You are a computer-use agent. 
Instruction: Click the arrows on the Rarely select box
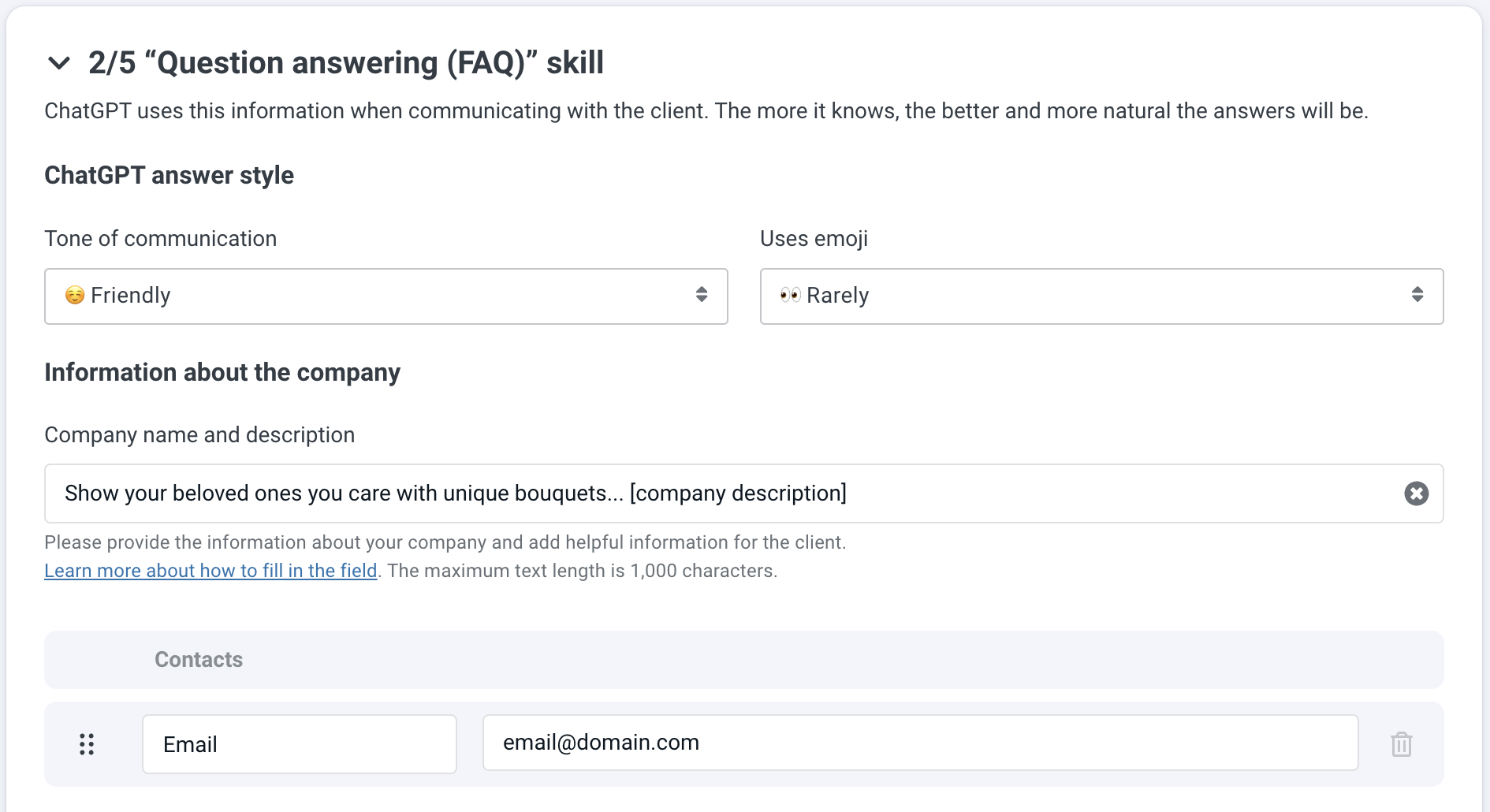tap(1417, 295)
